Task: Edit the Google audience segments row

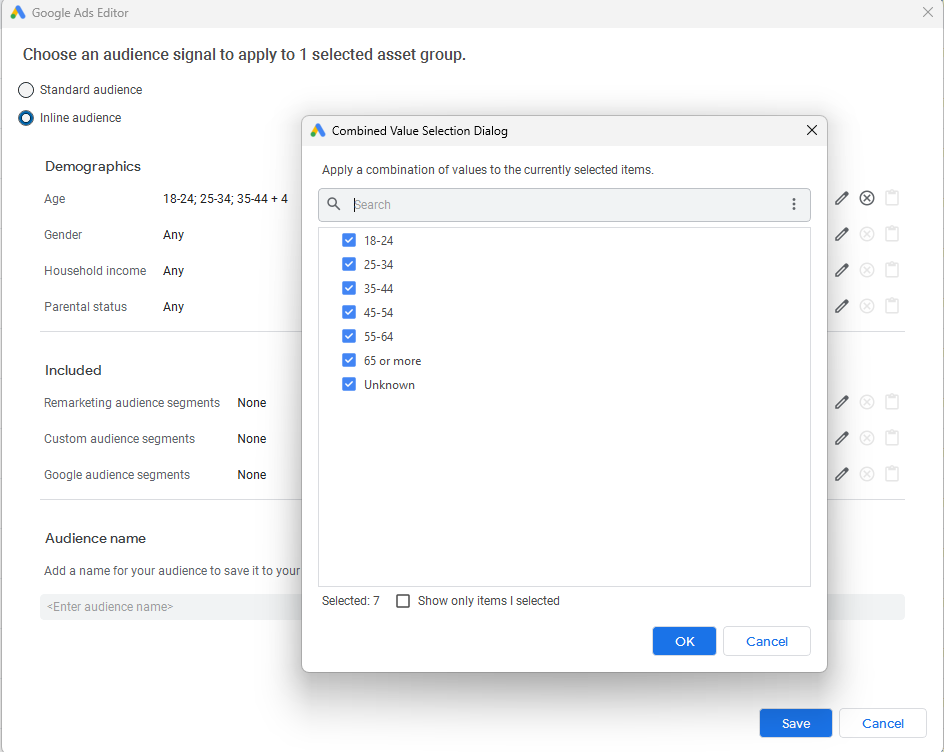Action: point(842,474)
